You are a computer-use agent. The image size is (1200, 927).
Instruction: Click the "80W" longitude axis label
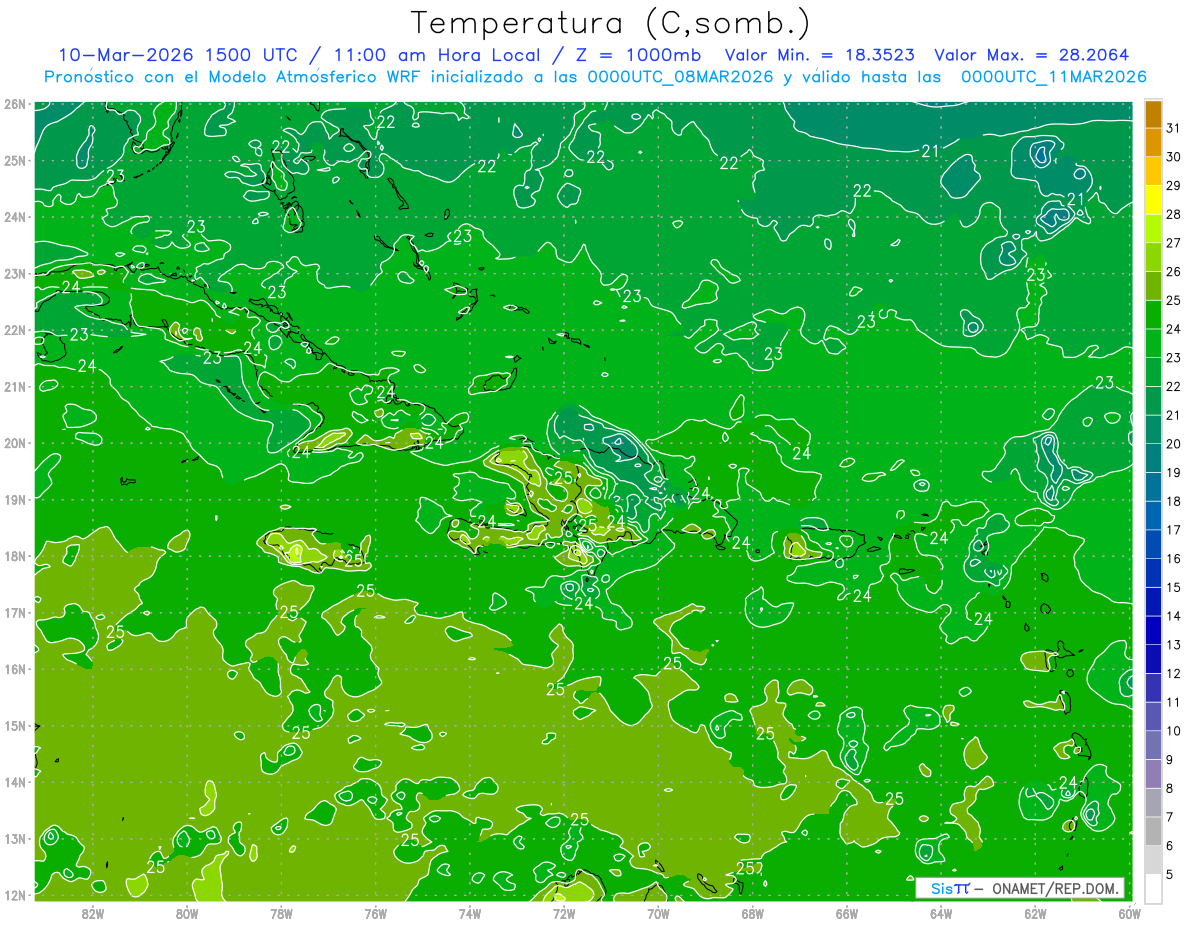coord(187,912)
